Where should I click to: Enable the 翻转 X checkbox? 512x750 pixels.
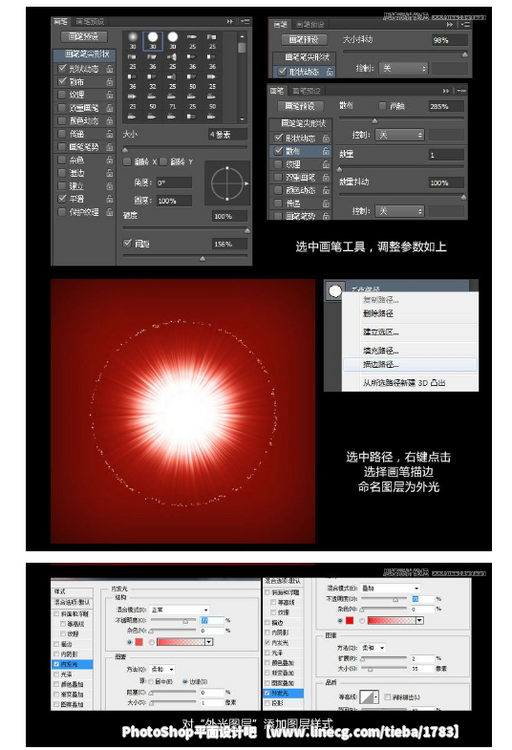127,162
